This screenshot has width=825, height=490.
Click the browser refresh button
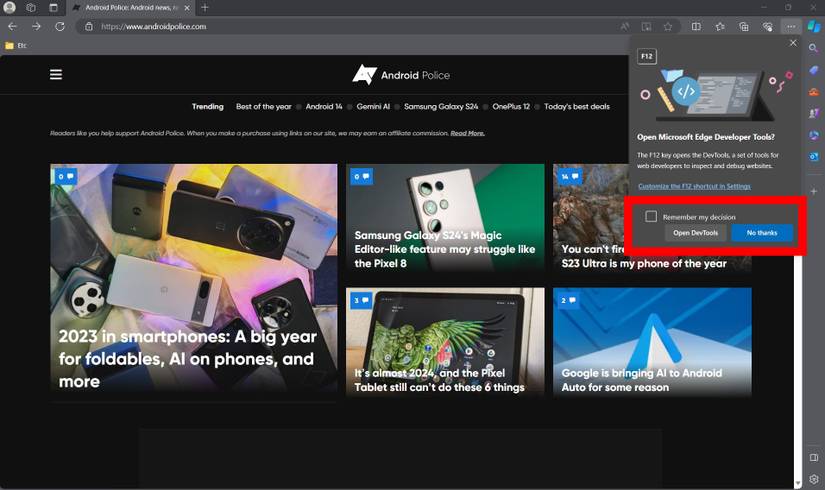(60, 26)
